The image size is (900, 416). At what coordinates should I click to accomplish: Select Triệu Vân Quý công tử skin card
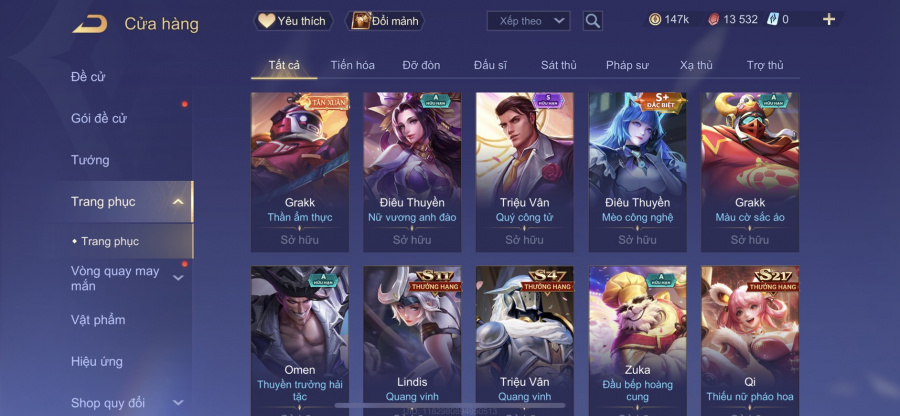pyautogui.click(x=525, y=172)
